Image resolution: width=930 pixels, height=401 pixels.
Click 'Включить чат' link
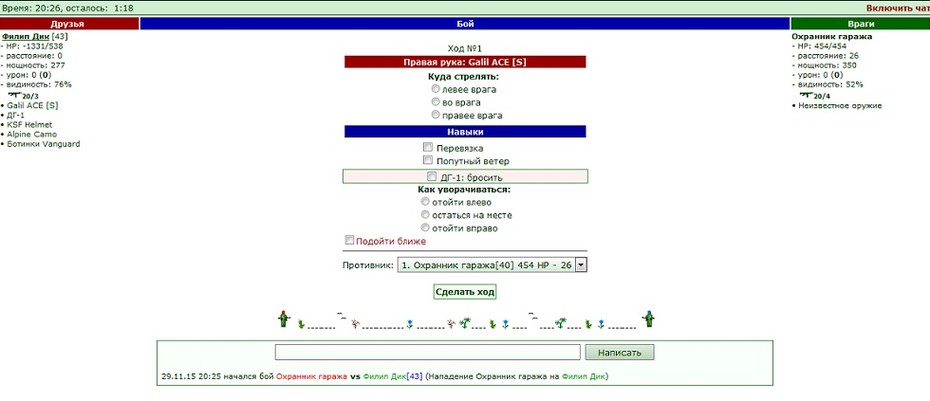(898, 8)
